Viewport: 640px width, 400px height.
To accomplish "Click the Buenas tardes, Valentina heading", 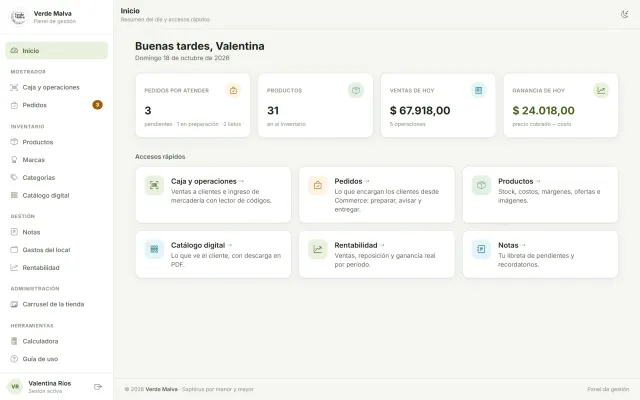I will tap(200, 46).
